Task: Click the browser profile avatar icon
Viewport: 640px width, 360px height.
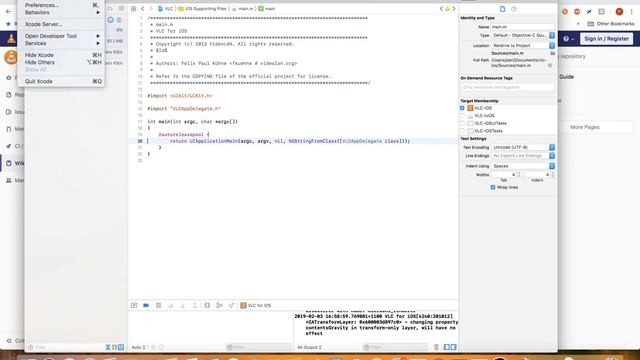Action: (619, 12)
